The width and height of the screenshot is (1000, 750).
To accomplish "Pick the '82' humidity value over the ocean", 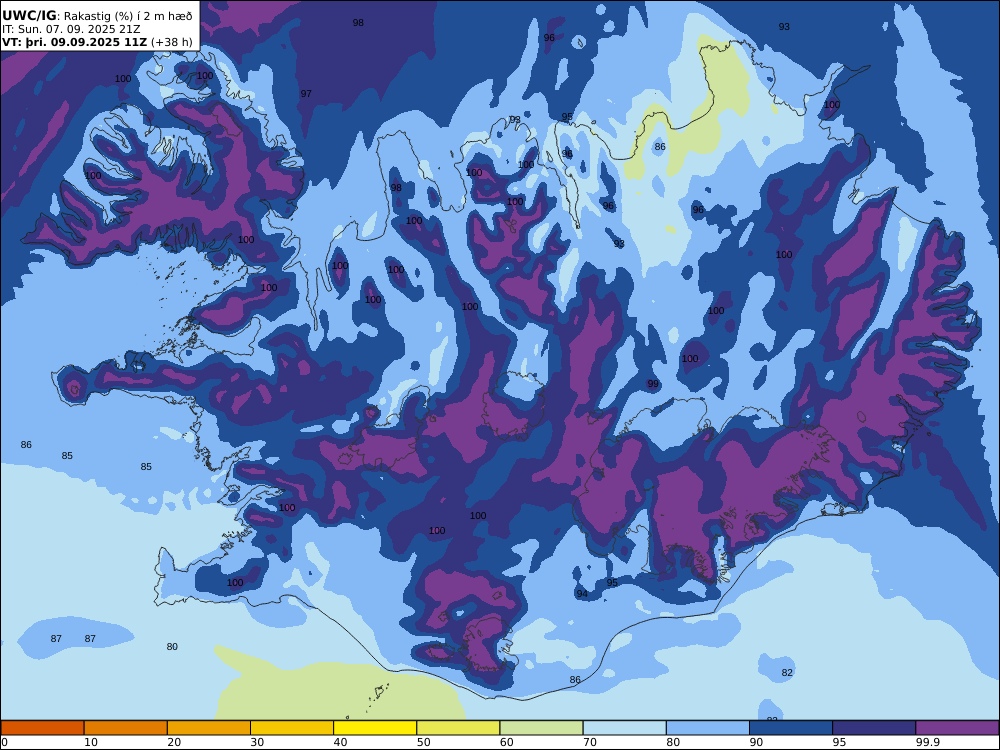I will coord(787,673).
